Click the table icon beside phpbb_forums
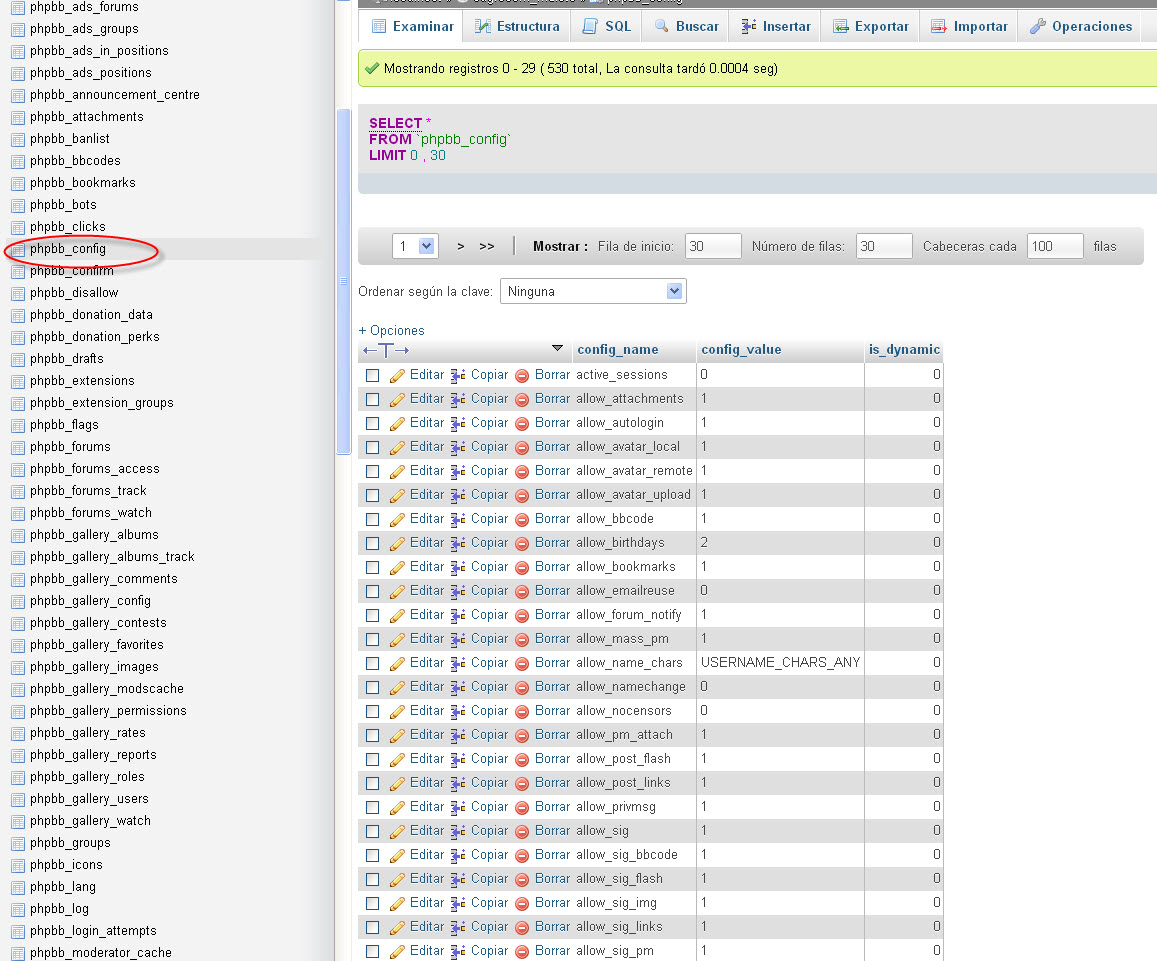This screenshot has height=961, width=1157. point(18,447)
